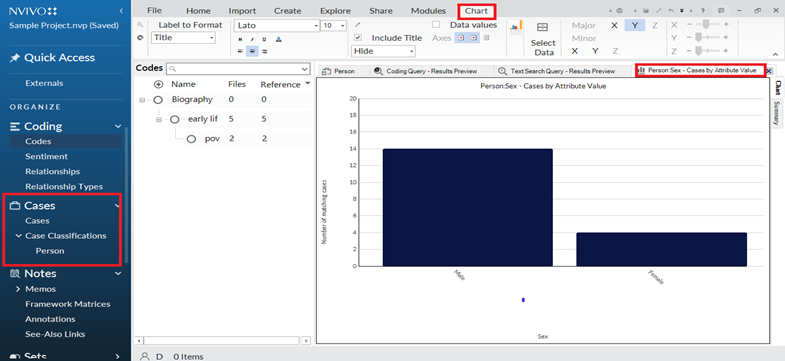Open the font color picker
The image size is (785, 361).
pyautogui.click(x=278, y=39)
